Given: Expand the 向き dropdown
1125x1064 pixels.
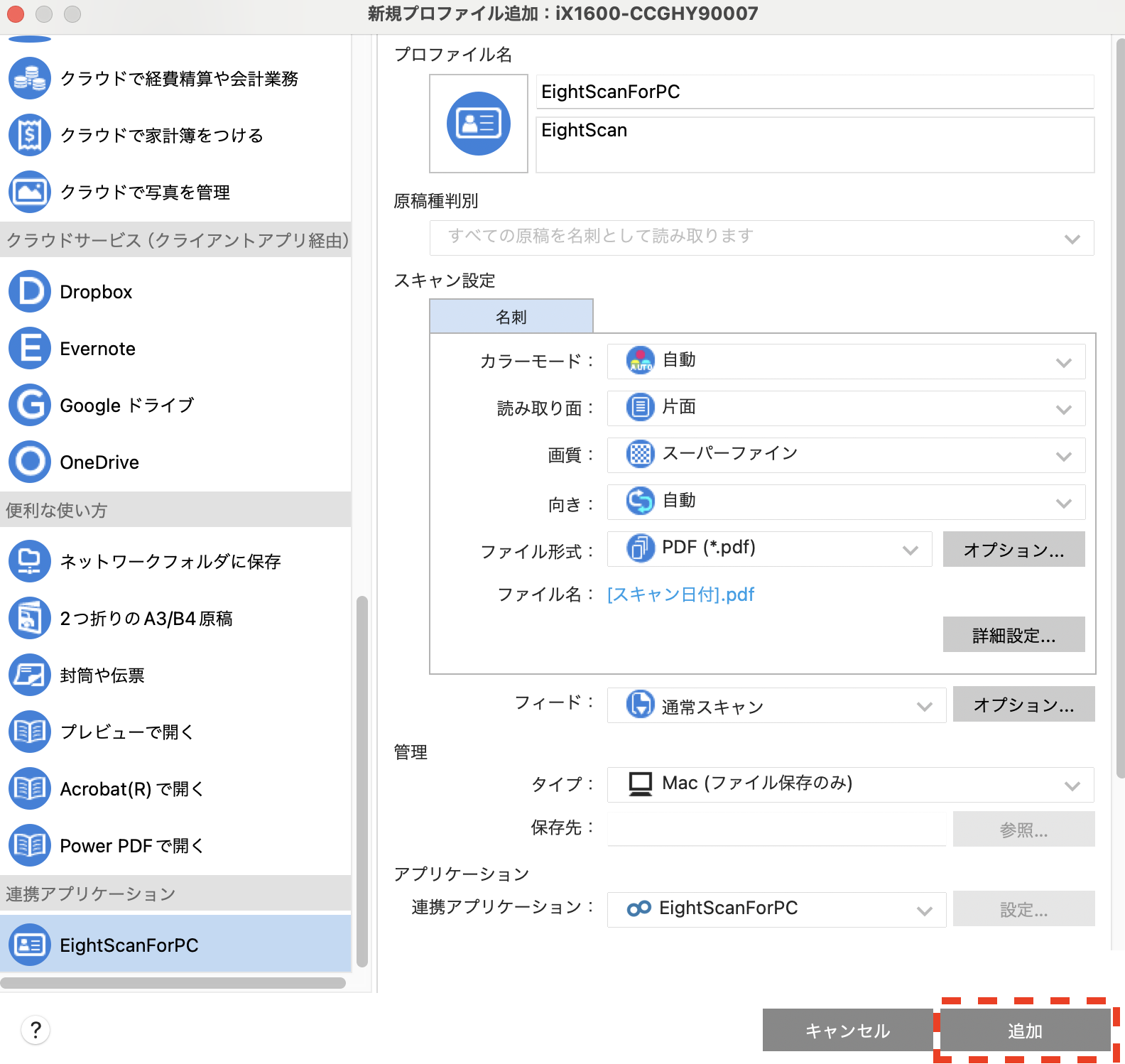Looking at the screenshot, I should pyautogui.click(x=846, y=502).
